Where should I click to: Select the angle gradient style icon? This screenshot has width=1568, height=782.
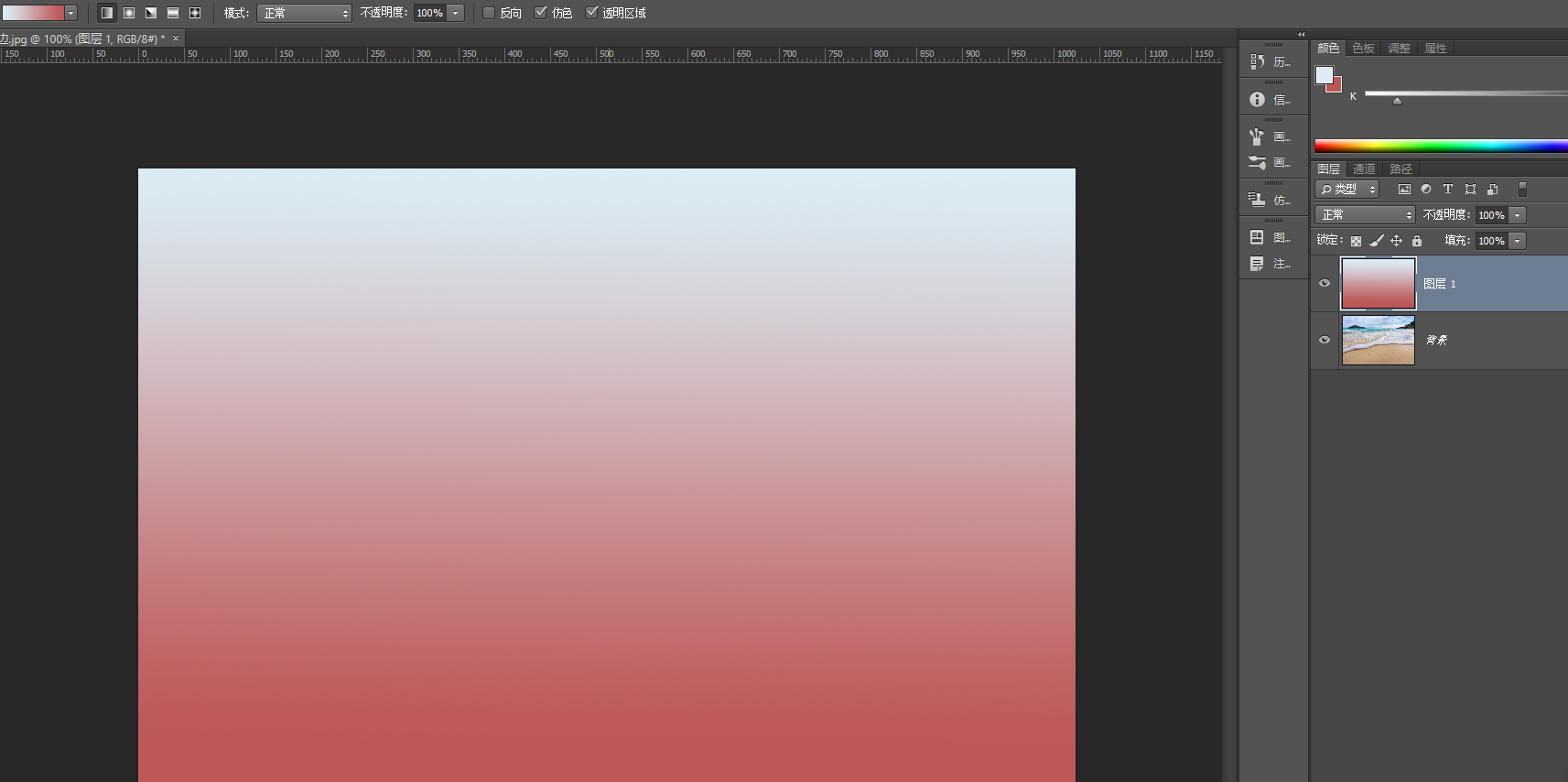(x=151, y=13)
